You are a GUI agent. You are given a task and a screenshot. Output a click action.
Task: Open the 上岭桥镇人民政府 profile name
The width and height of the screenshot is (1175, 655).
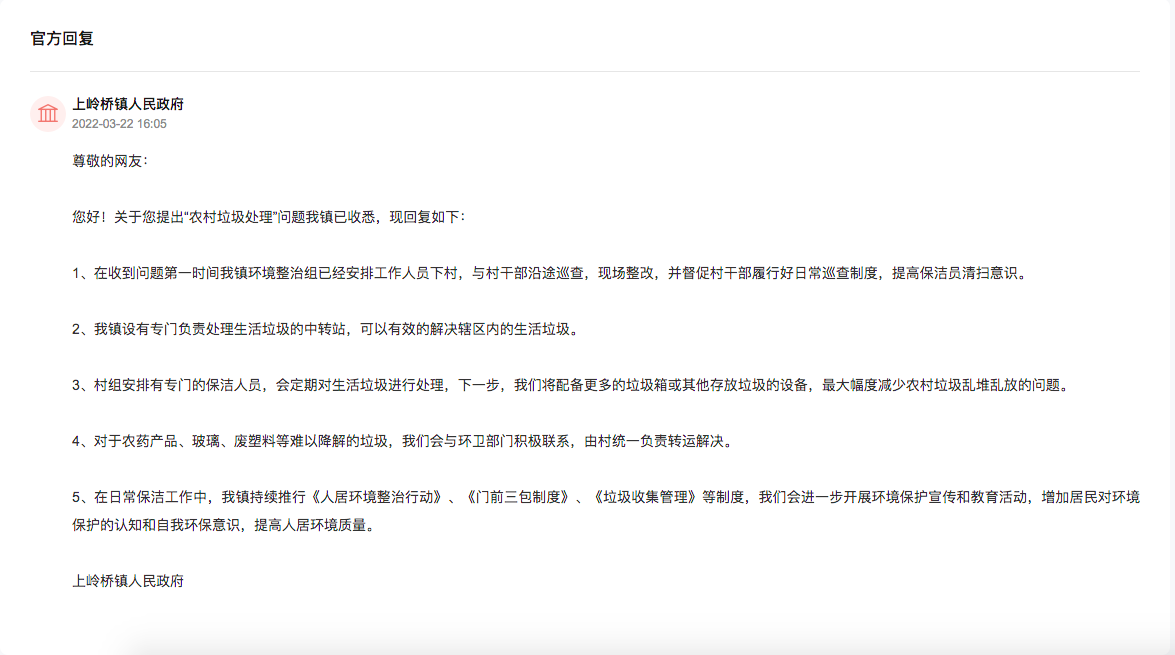click(x=128, y=104)
